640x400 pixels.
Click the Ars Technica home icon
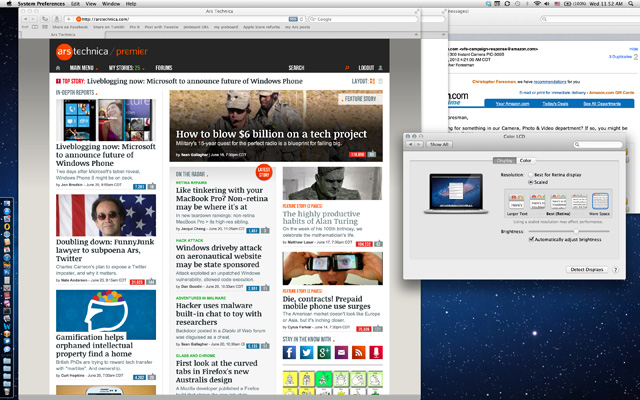point(58,68)
